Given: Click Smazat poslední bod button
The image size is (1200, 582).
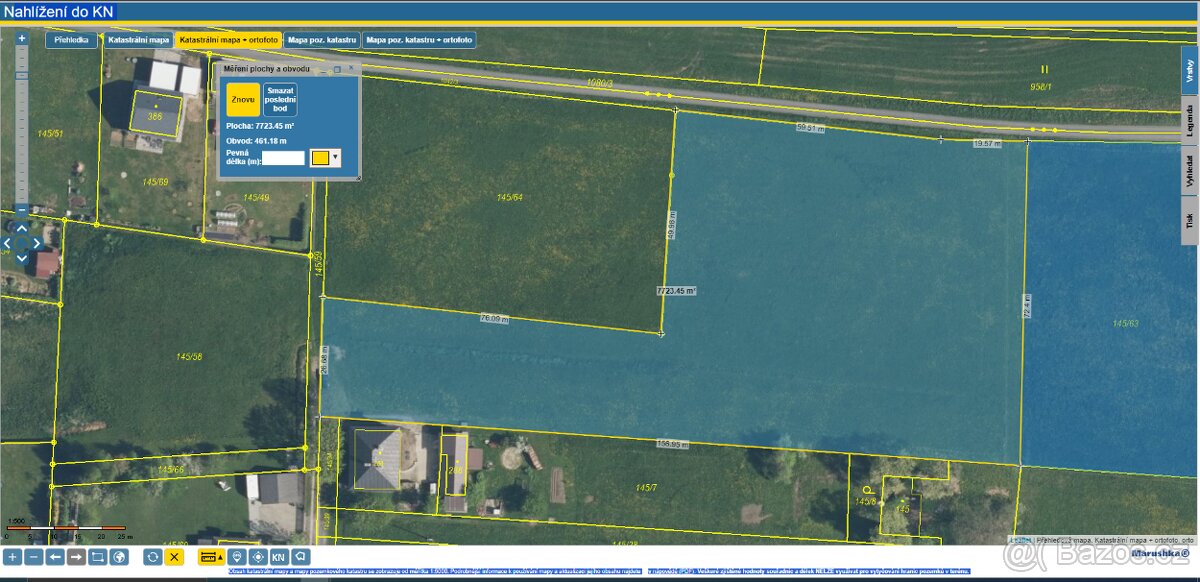Looking at the screenshot, I should pyautogui.click(x=281, y=100).
